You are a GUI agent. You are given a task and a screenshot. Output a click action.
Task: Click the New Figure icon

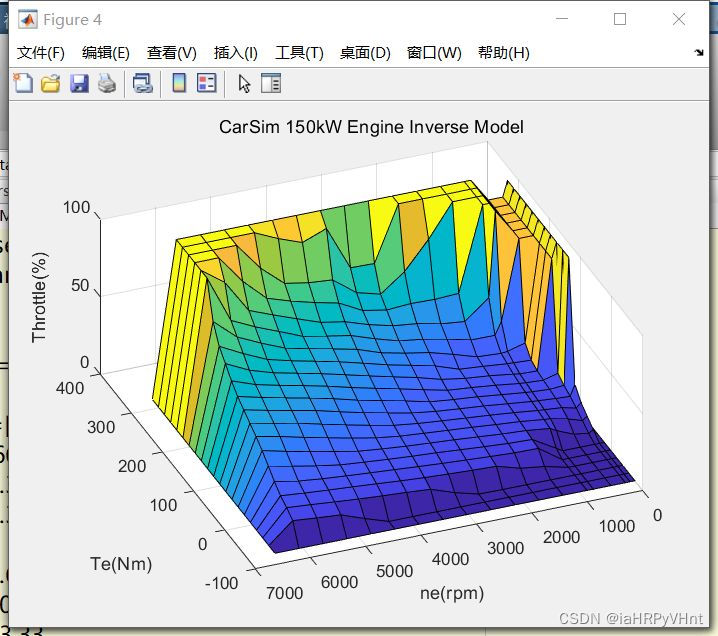(23, 83)
